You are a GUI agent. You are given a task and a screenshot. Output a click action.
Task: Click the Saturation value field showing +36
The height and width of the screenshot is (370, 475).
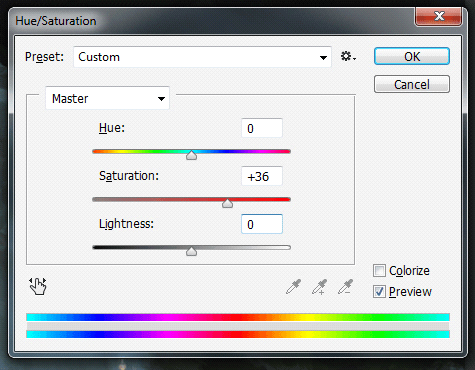(262, 176)
